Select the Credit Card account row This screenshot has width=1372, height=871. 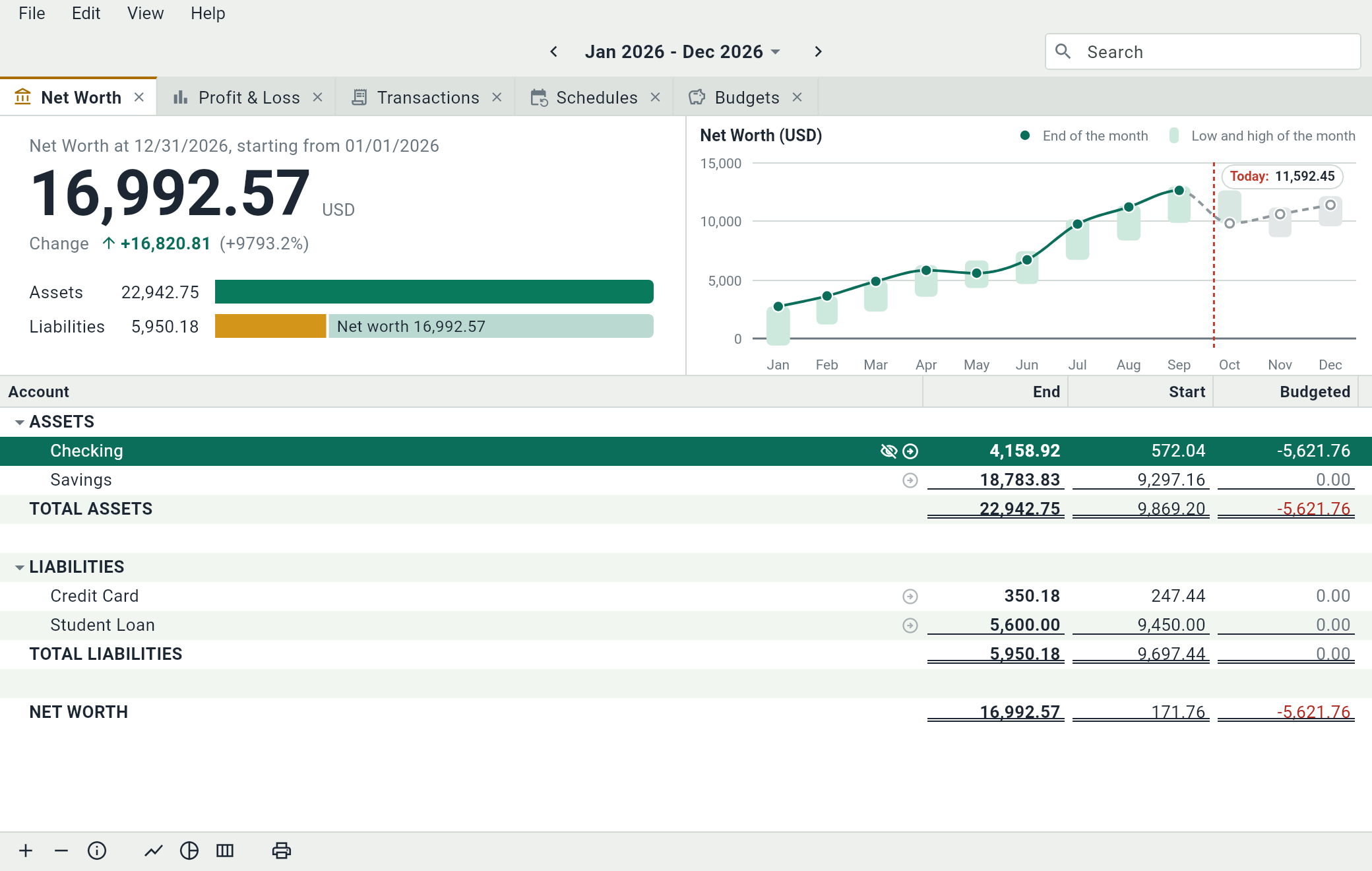point(686,597)
